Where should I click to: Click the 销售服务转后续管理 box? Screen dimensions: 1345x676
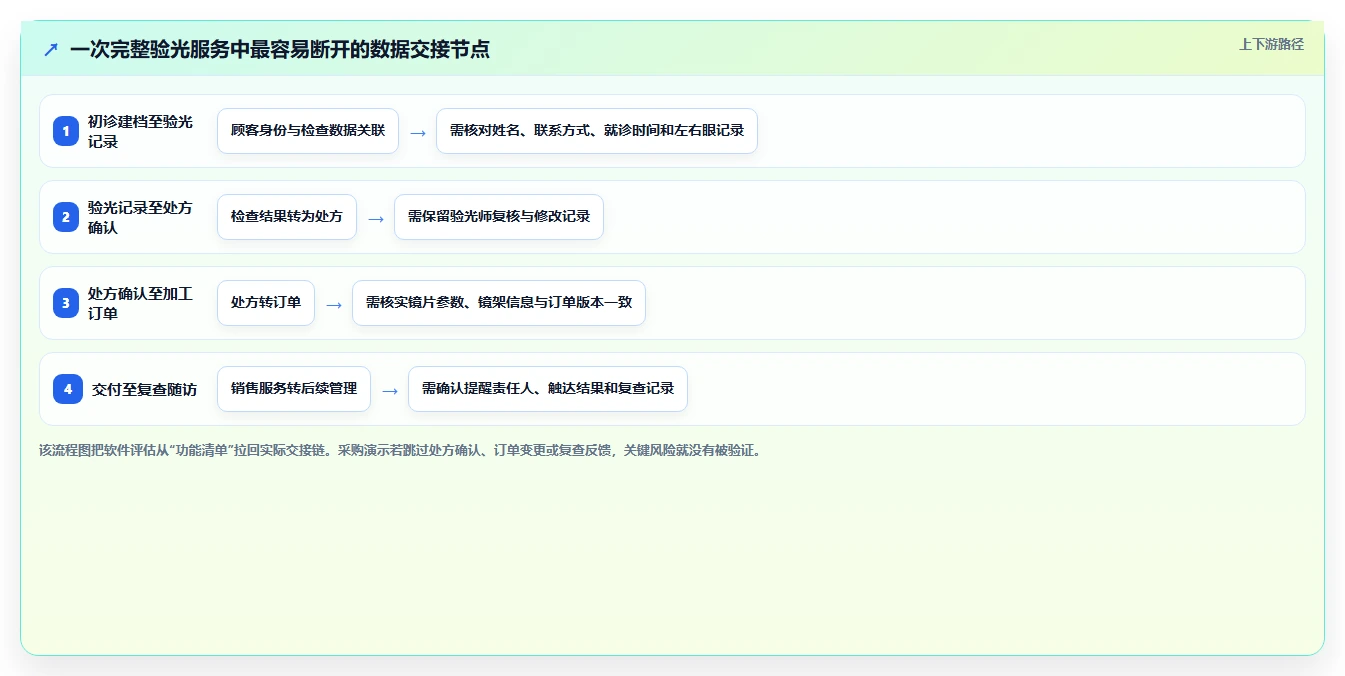pyautogui.click(x=294, y=389)
